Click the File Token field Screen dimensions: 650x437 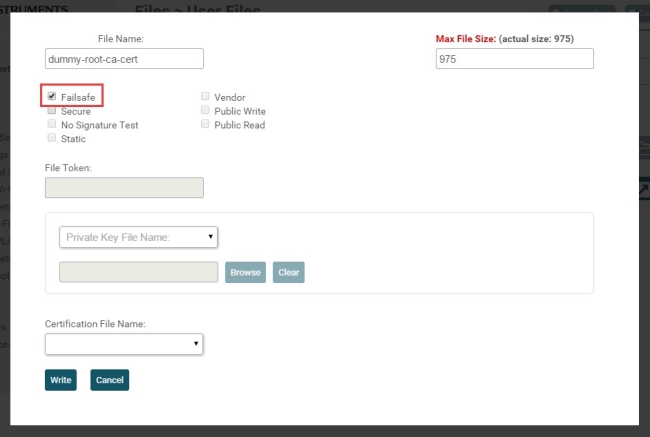pyautogui.click(x=124, y=188)
